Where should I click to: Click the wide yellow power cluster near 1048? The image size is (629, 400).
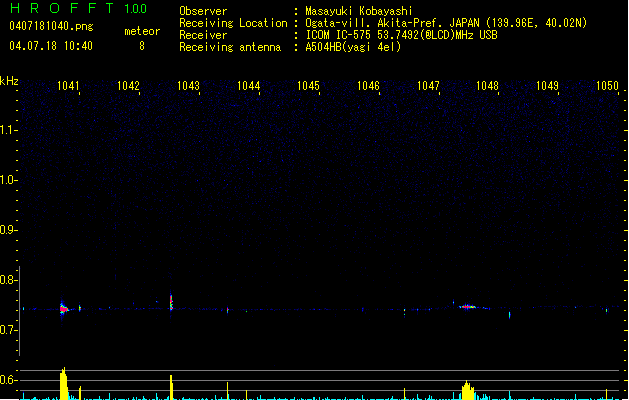[x=468, y=390]
